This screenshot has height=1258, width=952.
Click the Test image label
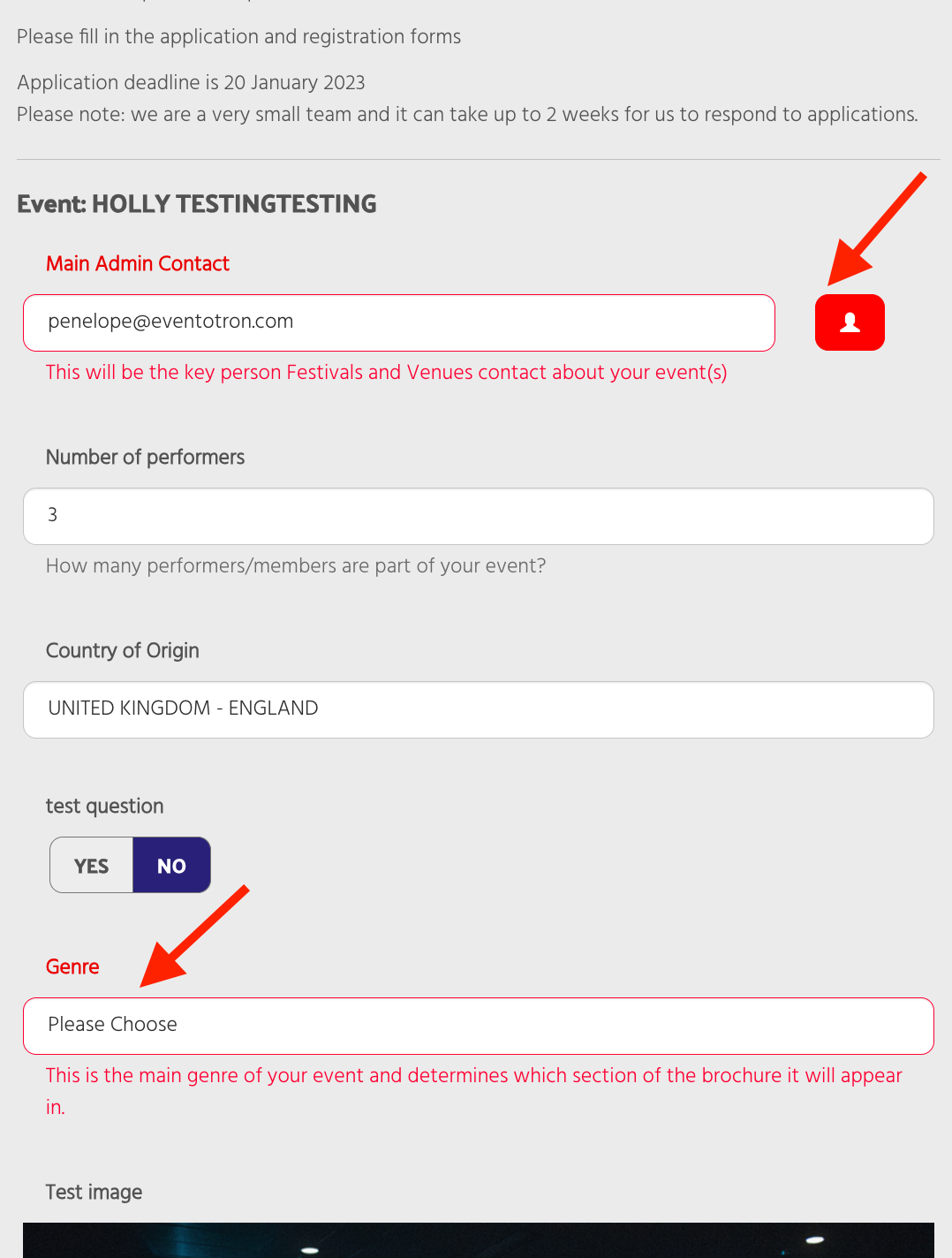[x=94, y=1192]
